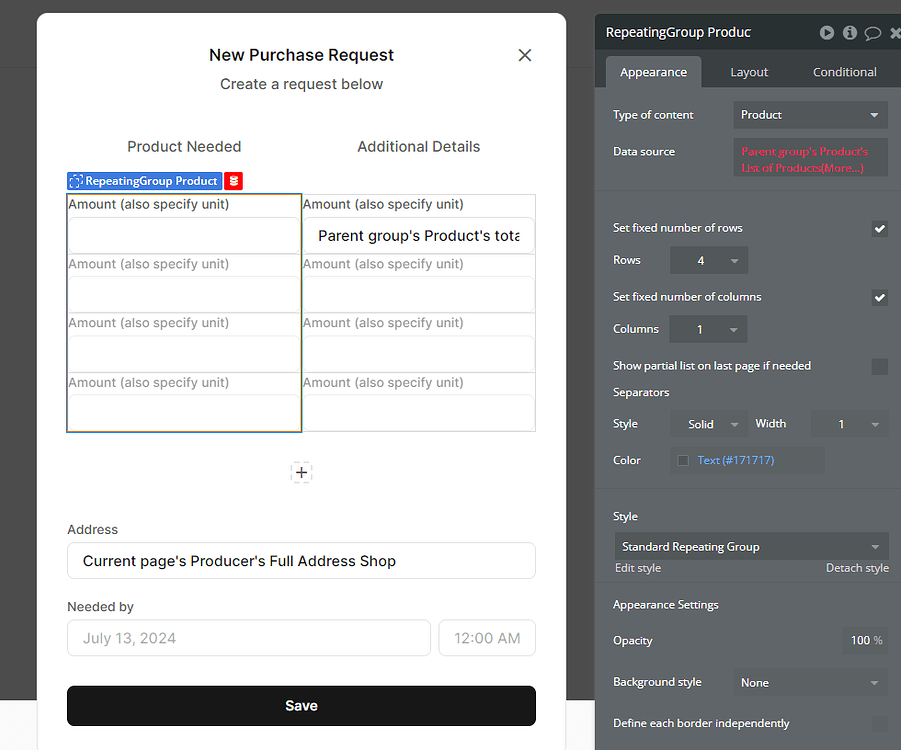
Task: Click the comment bubble icon in the panel header
Action: click(x=871, y=32)
